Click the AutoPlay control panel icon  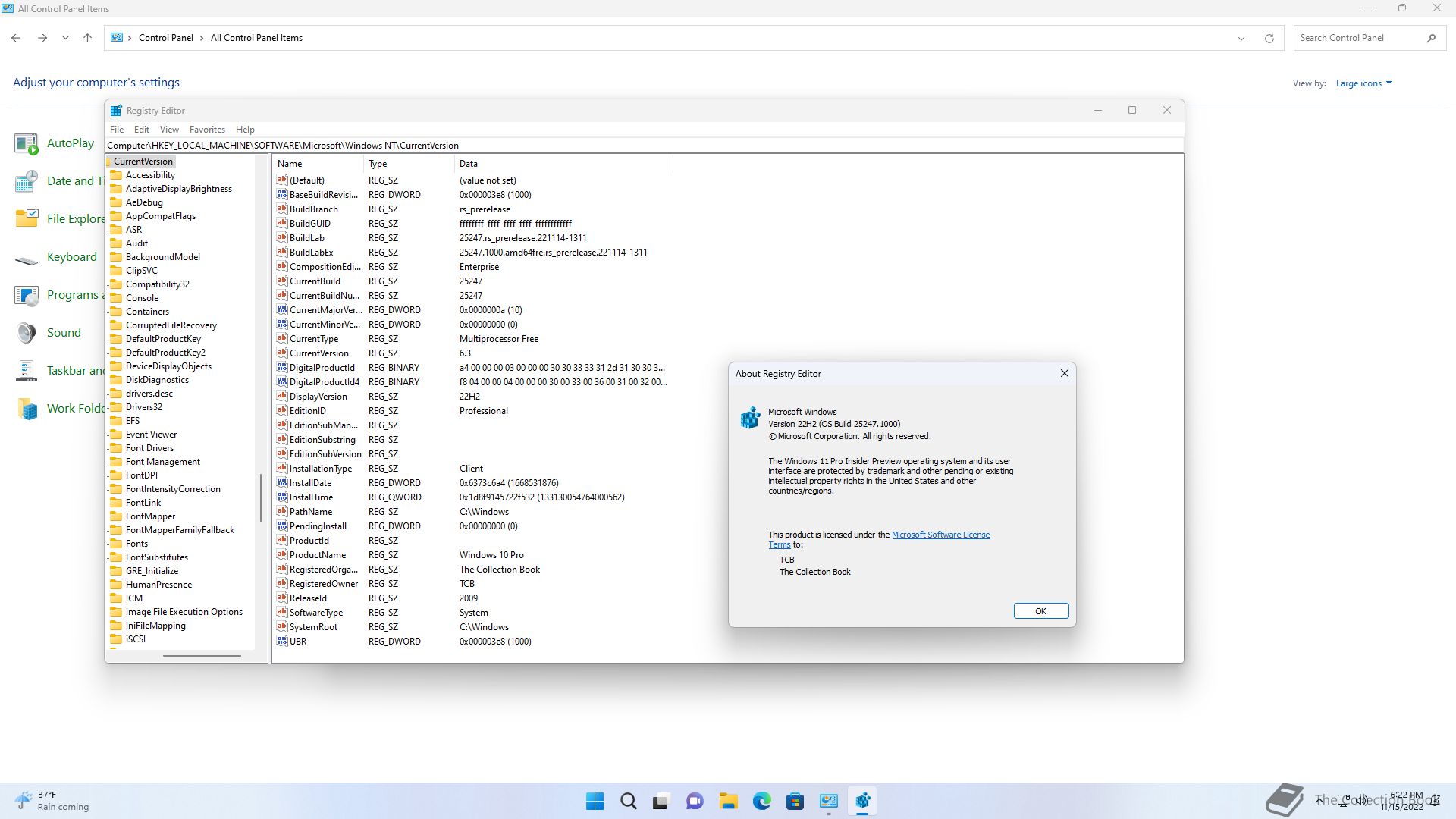click(27, 143)
